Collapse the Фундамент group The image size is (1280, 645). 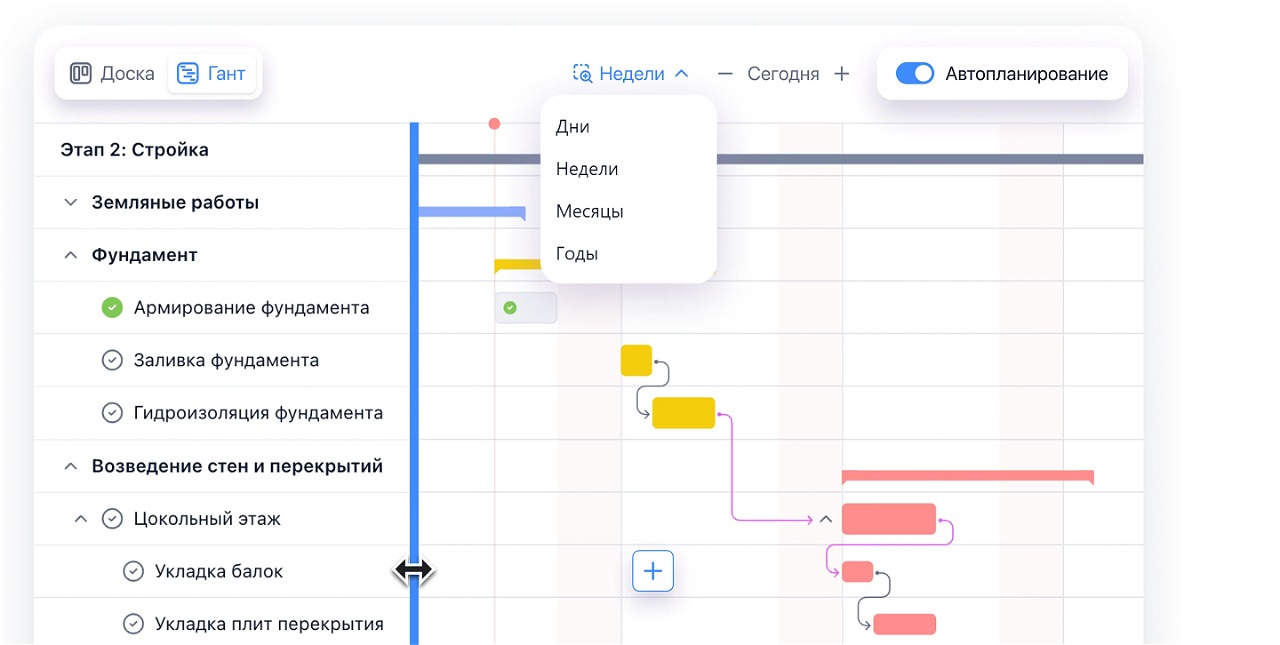pos(70,255)
